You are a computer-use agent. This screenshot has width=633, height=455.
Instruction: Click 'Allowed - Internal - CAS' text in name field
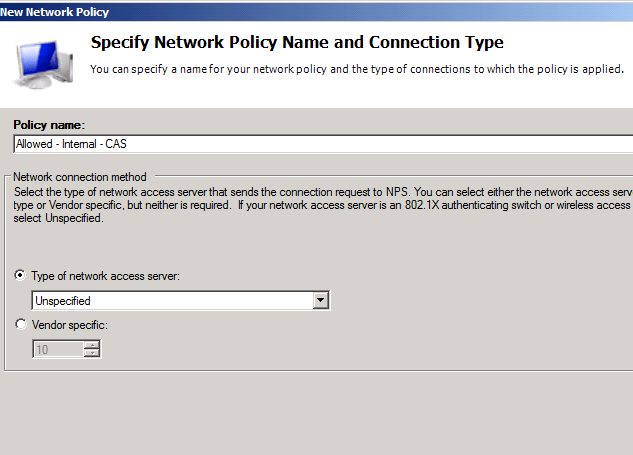pyautogui.click(x=71, y=144)
